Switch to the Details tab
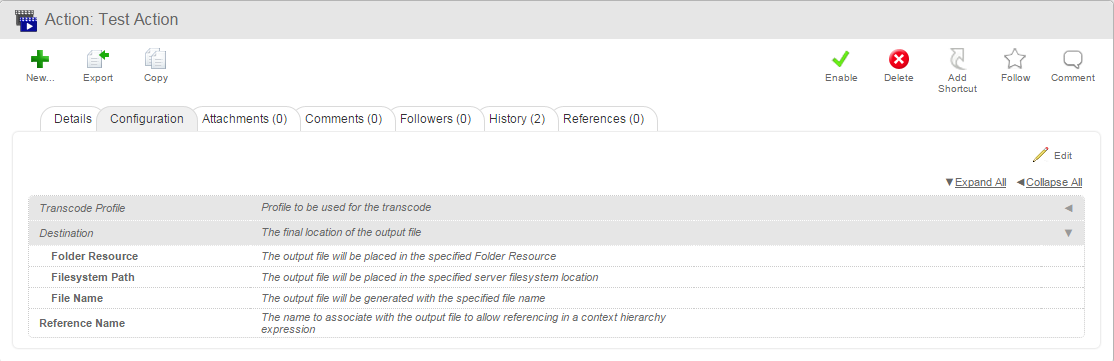The width and height of the screenshot is (1114, 361). coord(72,119)
